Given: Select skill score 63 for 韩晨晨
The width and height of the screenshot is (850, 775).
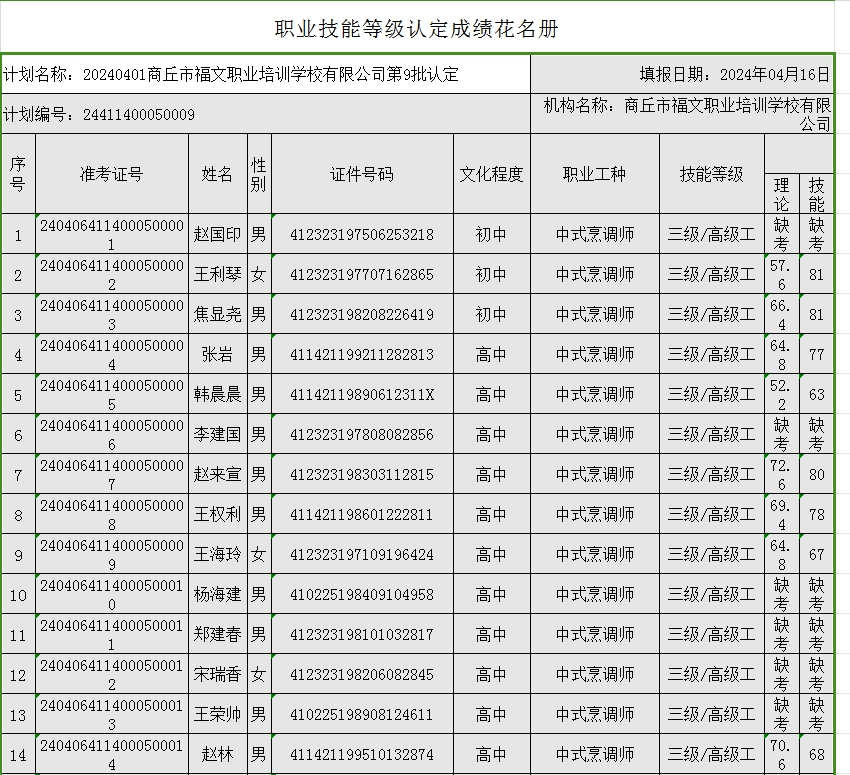Looking at the screenshot, I should (816, 394).
